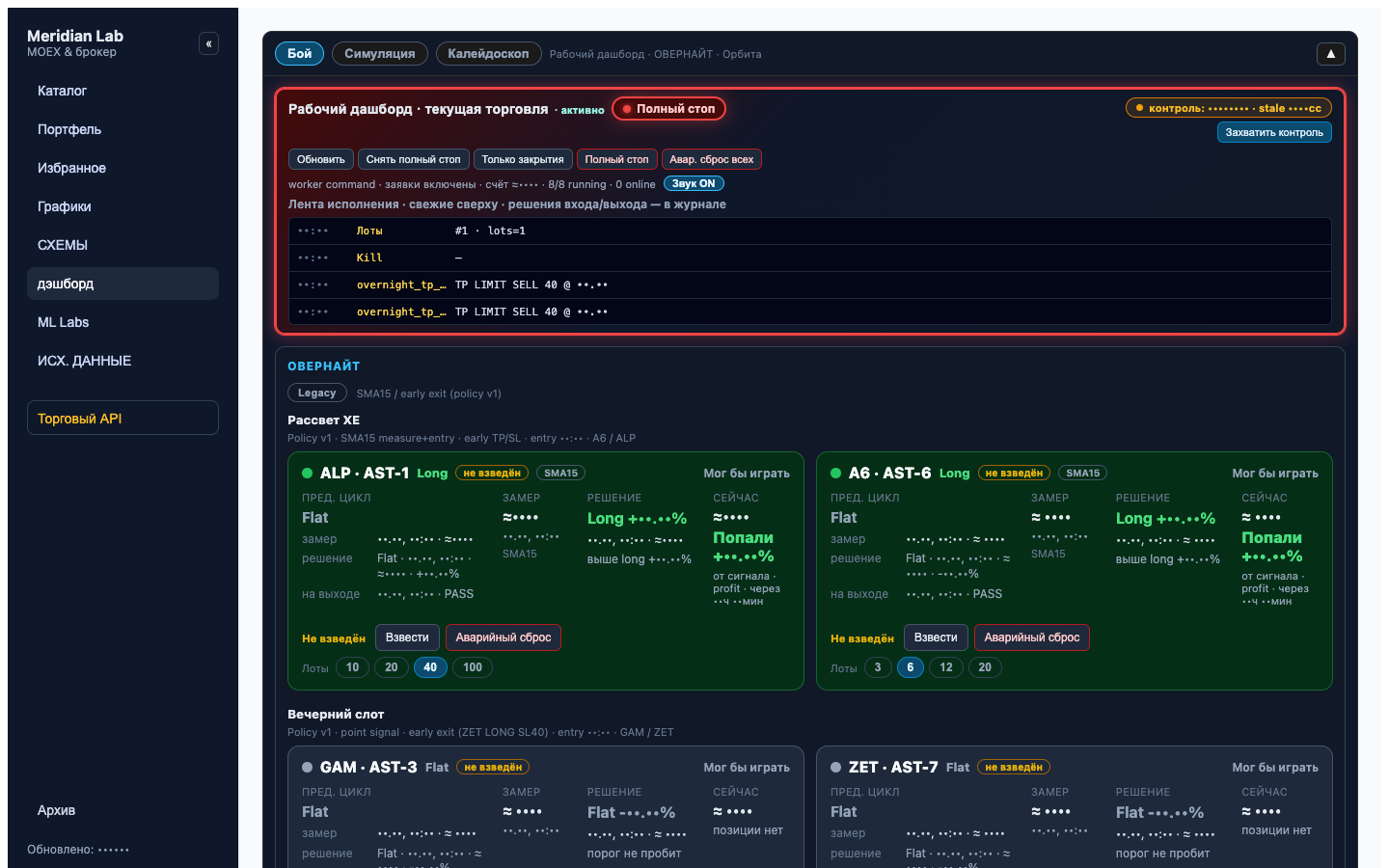Select 12 lots on the A6 card

(946, 667)
